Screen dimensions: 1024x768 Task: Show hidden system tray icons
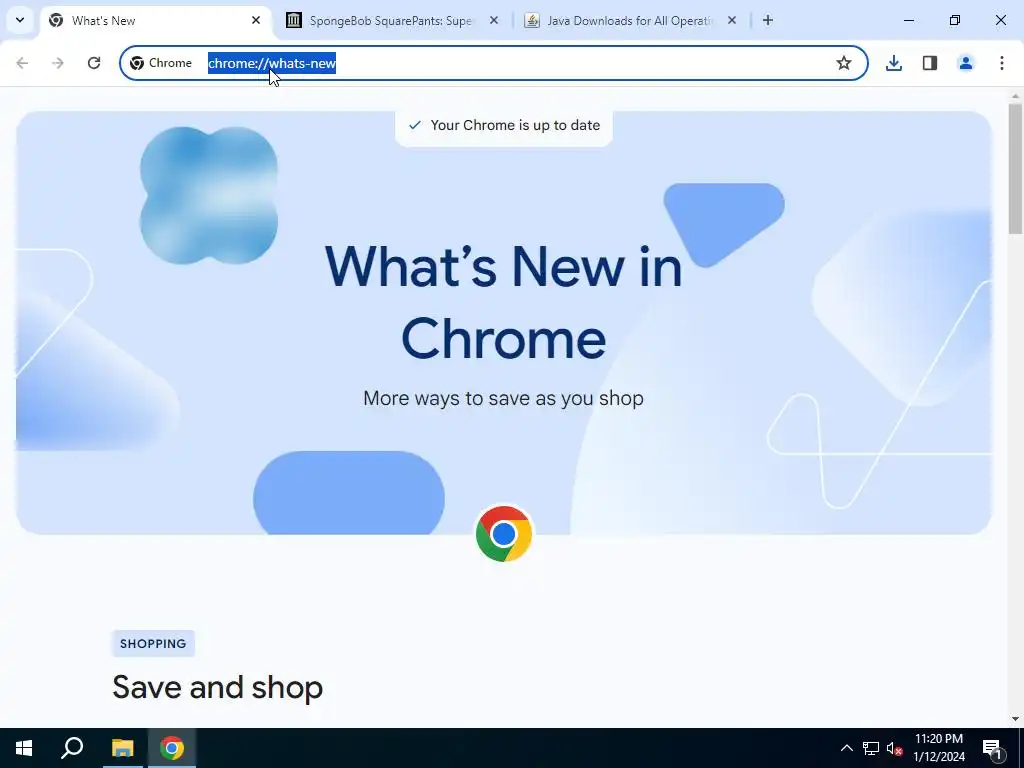click(x=846, y=748)
